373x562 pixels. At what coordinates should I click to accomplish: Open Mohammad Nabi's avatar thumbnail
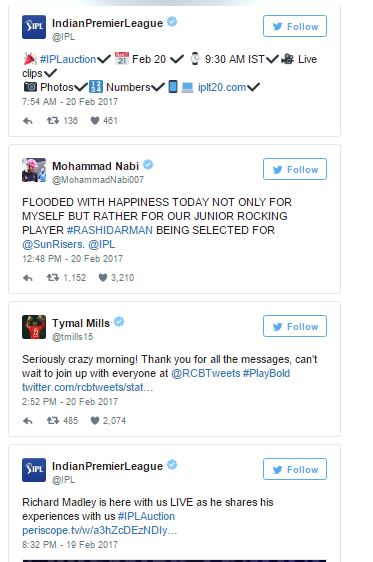[34, 170]
